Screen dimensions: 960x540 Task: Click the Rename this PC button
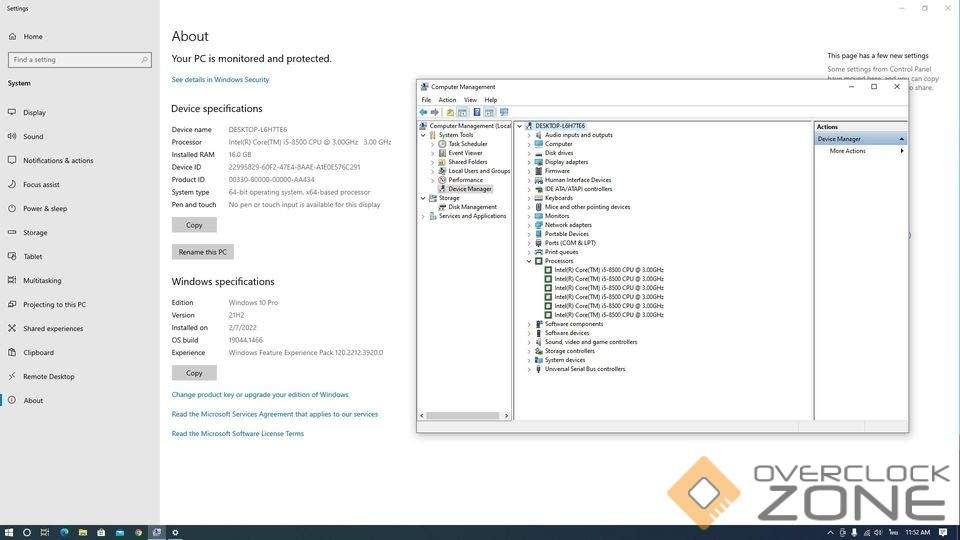(203, 252)
